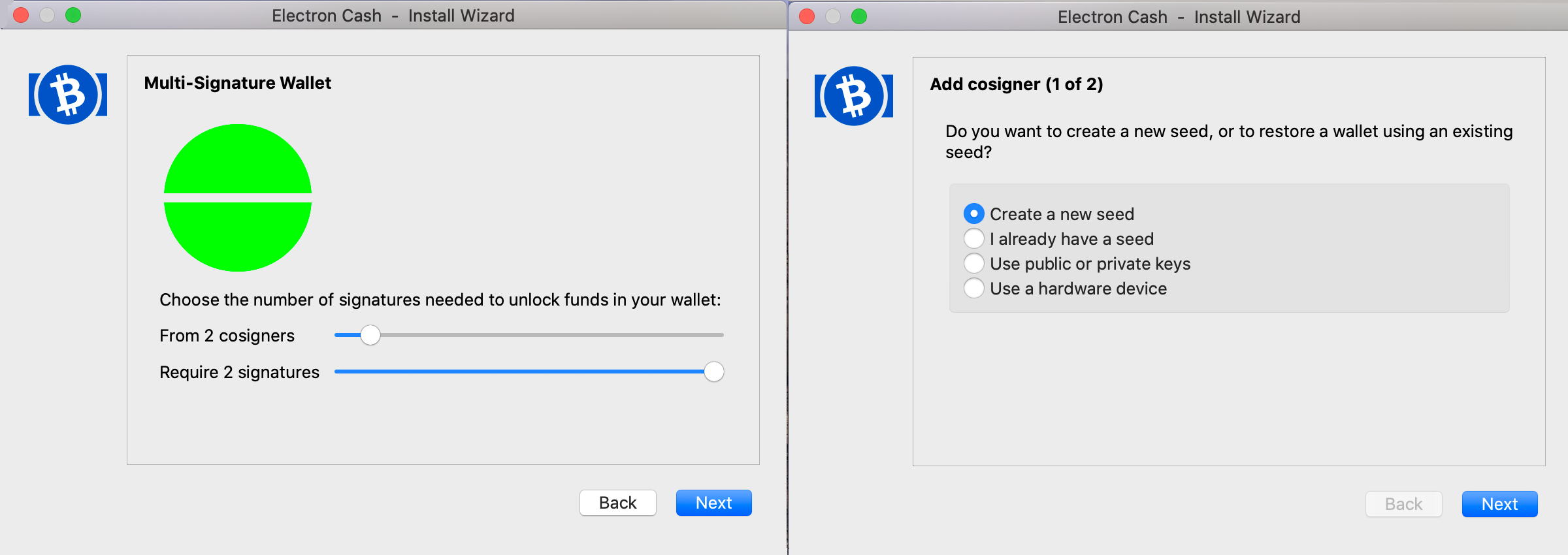Image resolution: width=1568 pixels, height=555 pixels.
Task: Click the required signatures slider handle
Action: pyautogui.click(x=714, y=372)
